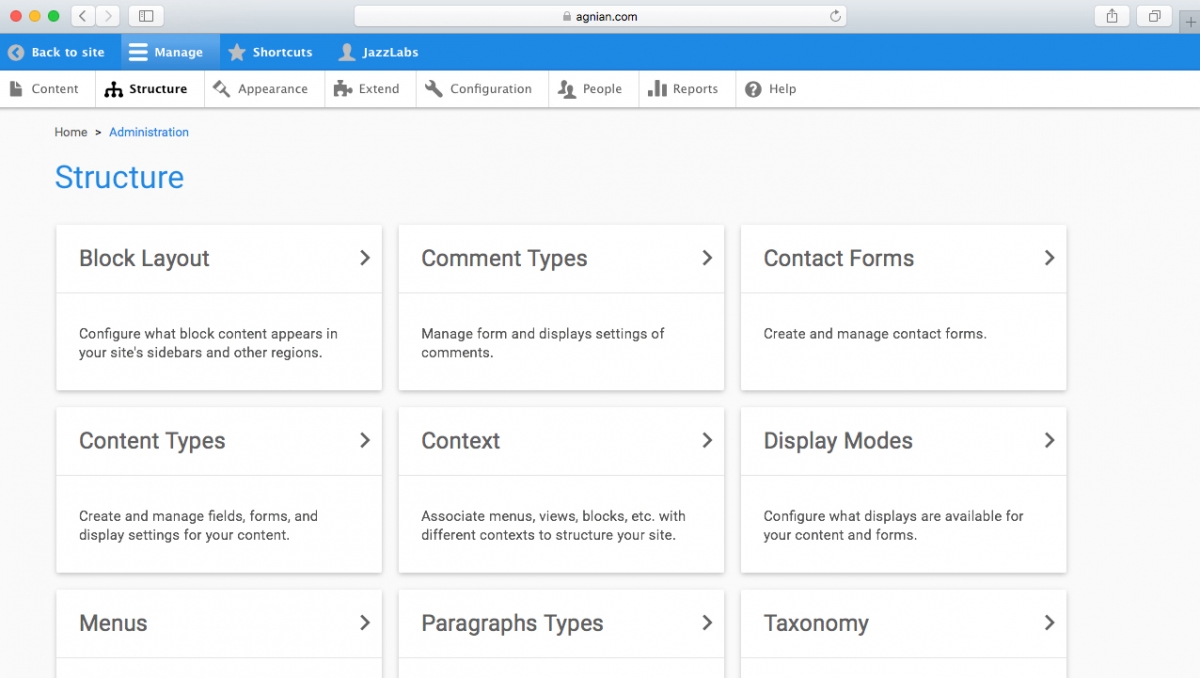Open the Configuration menu label
Viewport: 1200px width, 678px height.
[x=491, y=89]
